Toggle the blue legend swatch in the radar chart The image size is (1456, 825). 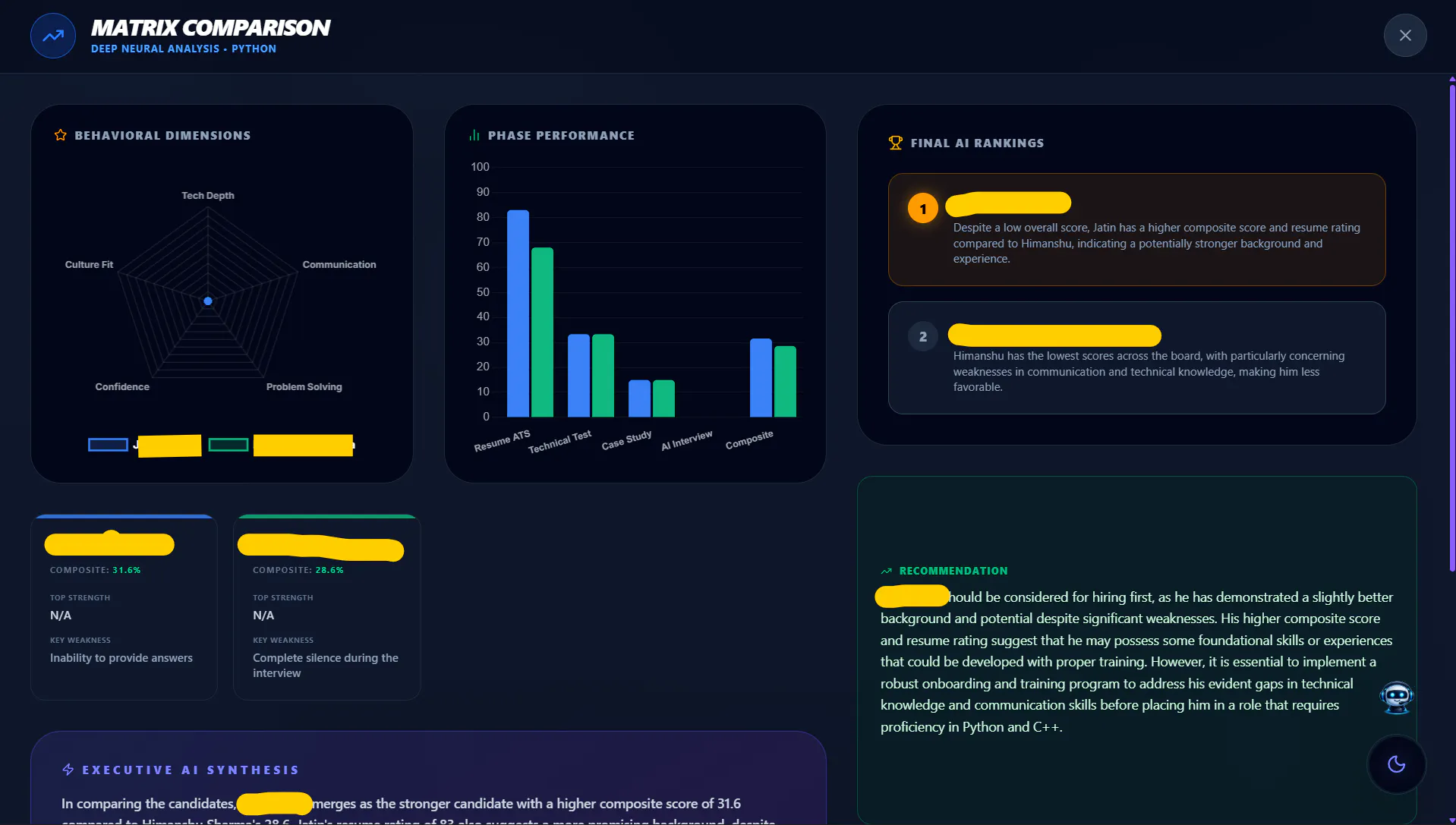(108, 445)
